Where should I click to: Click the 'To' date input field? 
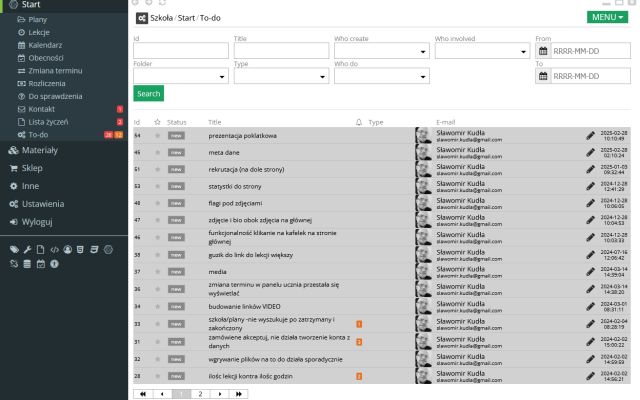pyautogui.click(x=590, y=76)
